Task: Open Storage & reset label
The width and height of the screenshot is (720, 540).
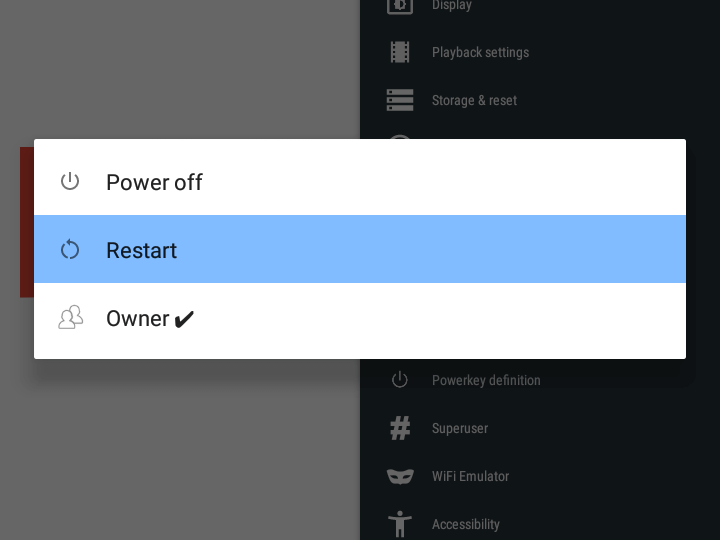Action: tap(474, 100)
